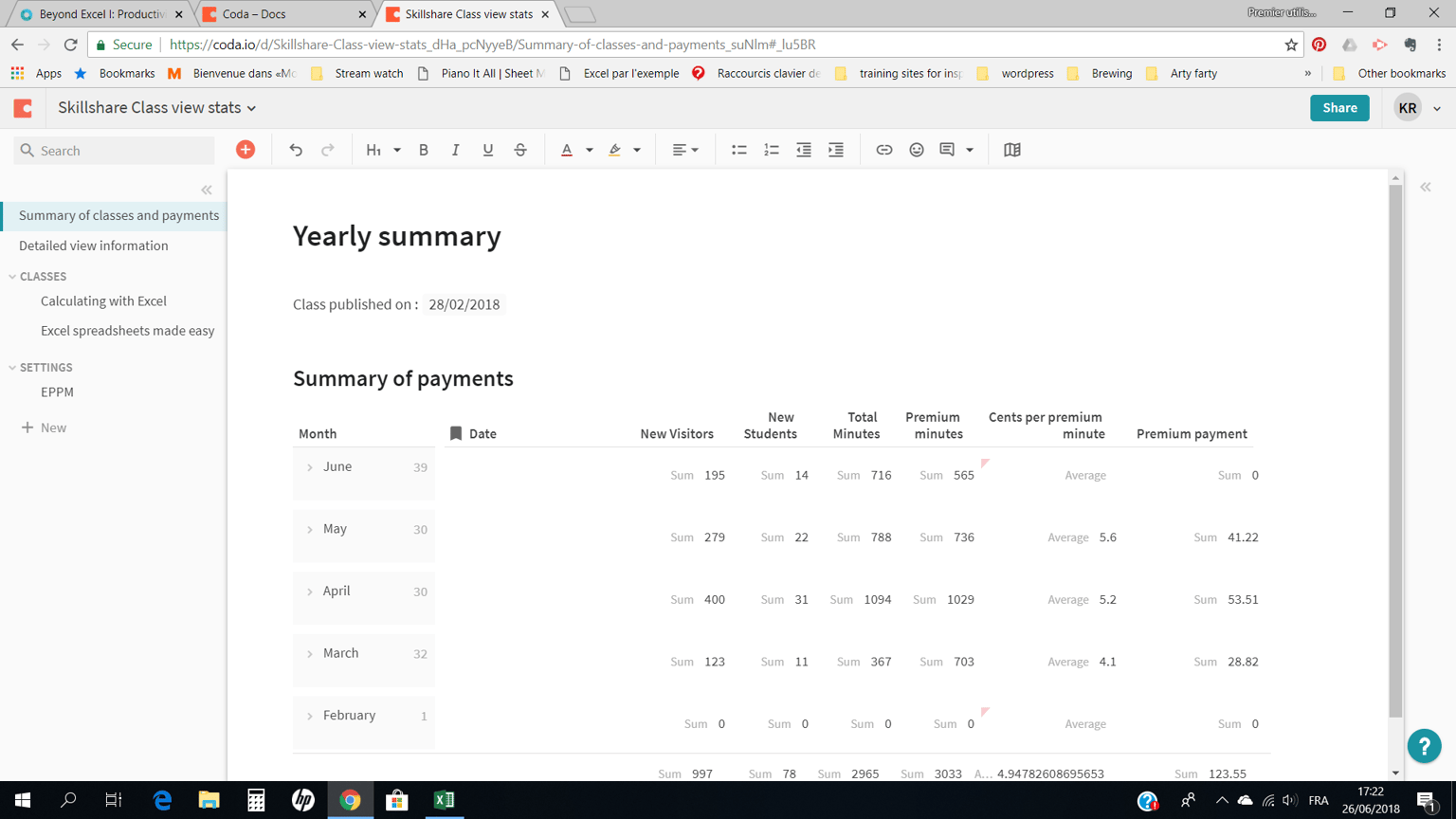
Task: Click the highlight color icon
Action: point(615,150)
